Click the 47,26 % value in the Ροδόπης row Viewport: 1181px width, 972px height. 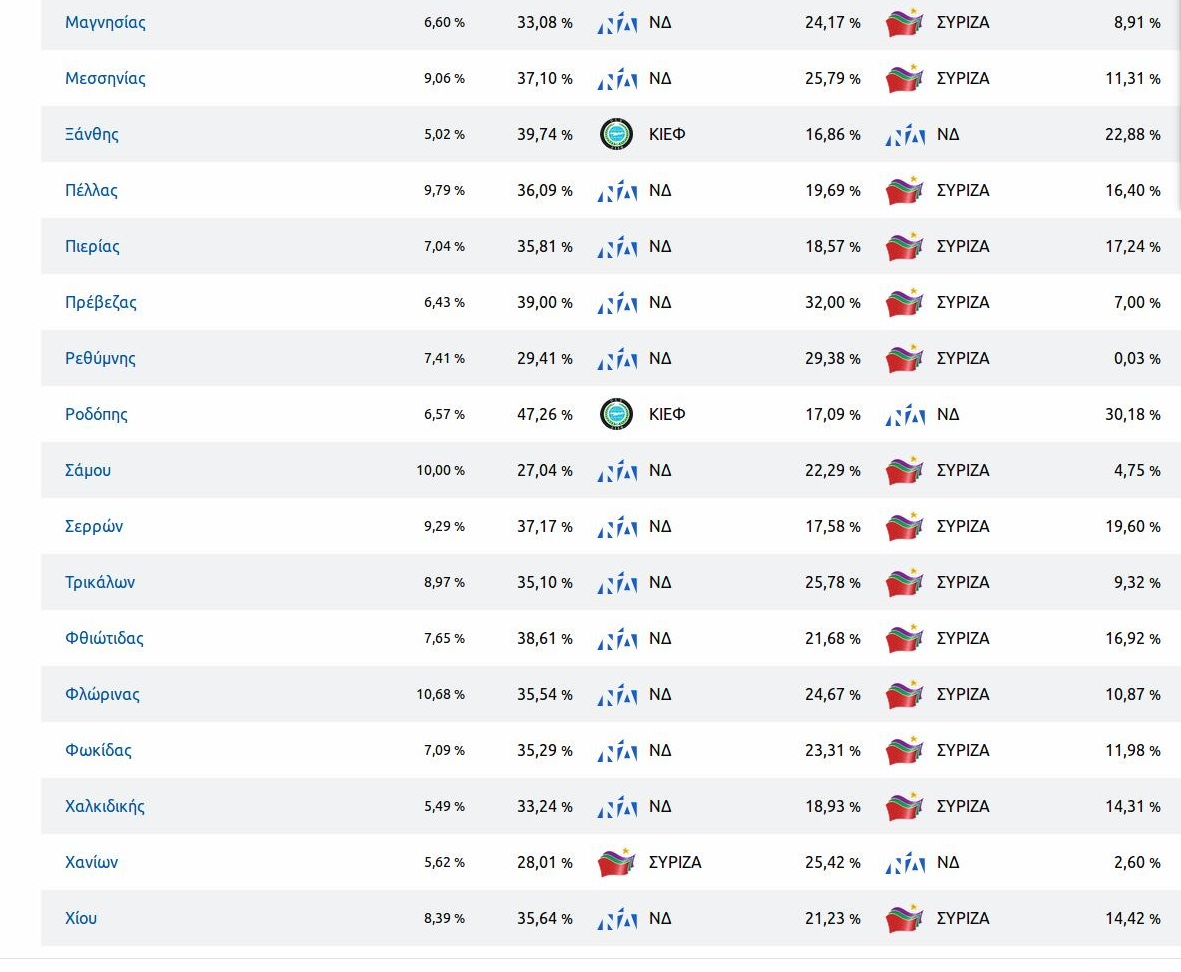pos(544,414)
